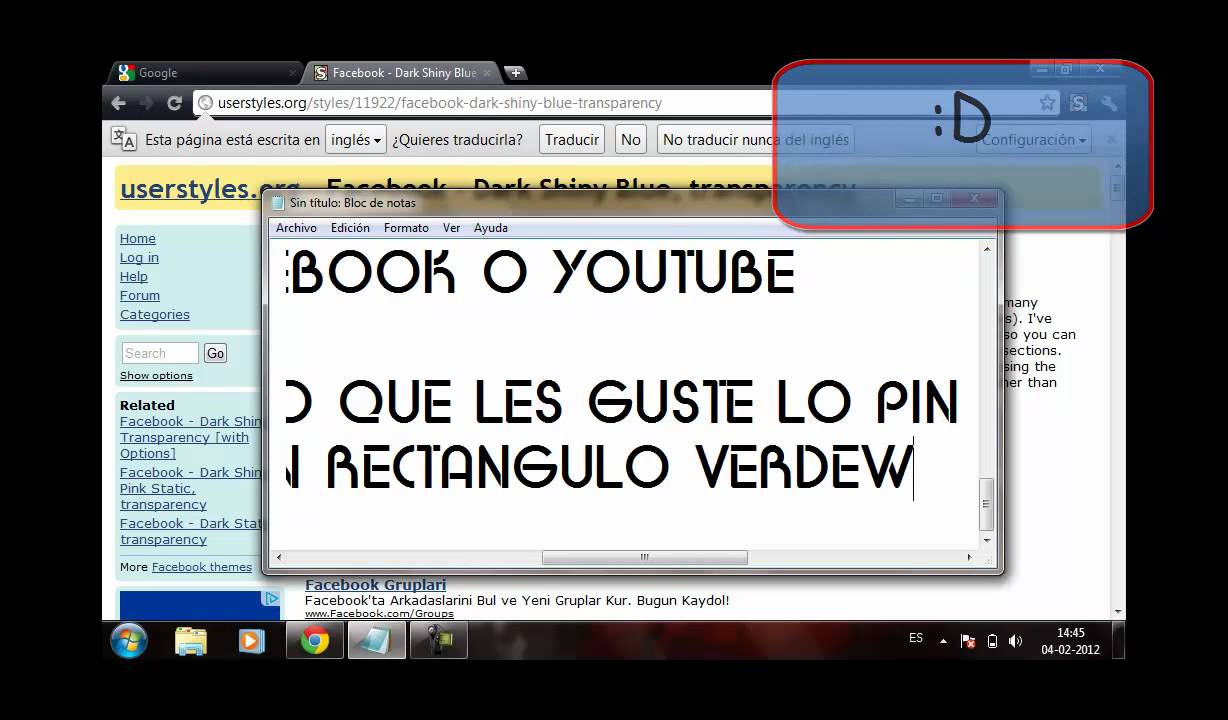Open the Action Center flag icon
This screenshot has height=720, width=1228.
pyautogui.click(x=967, y=641)
